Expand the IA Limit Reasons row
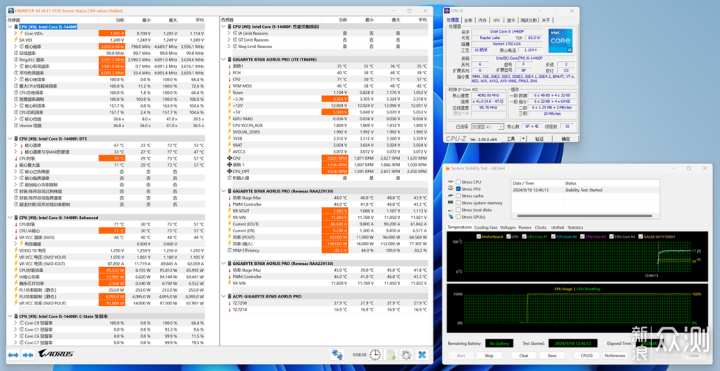Screen dimensions: 720x371 pos(229,34)
